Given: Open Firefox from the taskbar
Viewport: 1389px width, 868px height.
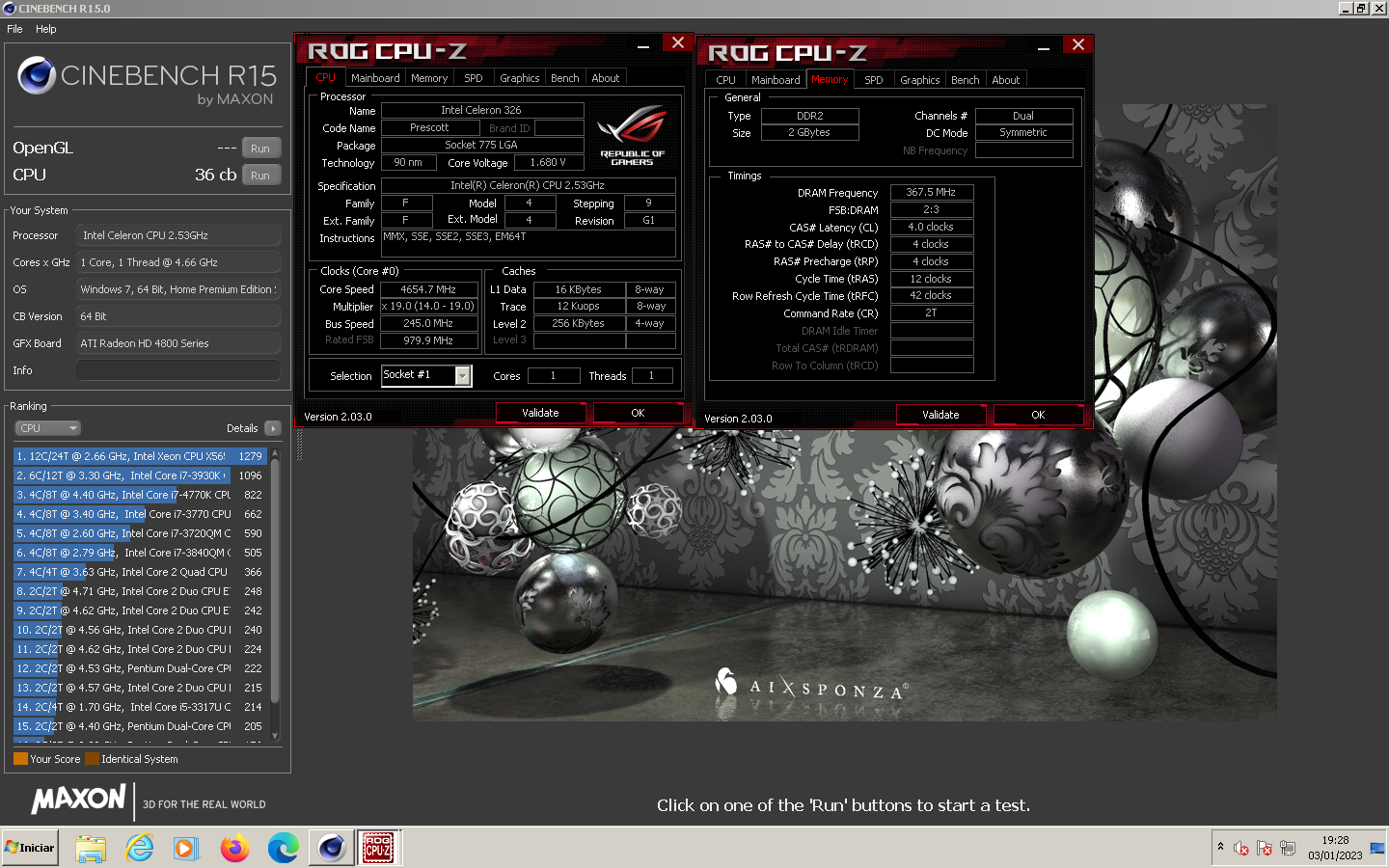Looking at the screenshot, I should click(234, 848).
